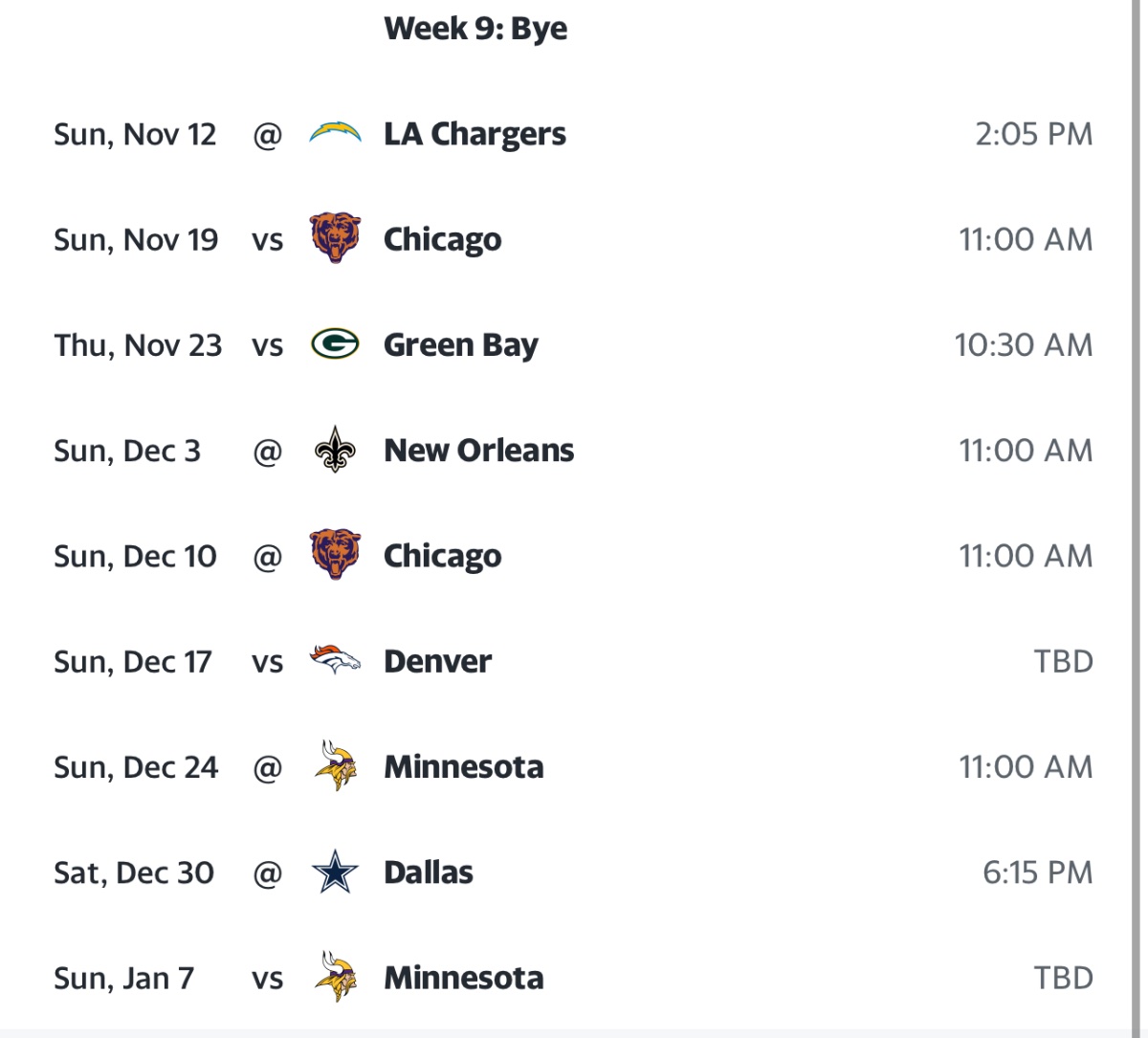
Task: Click the Green Bay Packers logo
Action: tap(335, 344)
